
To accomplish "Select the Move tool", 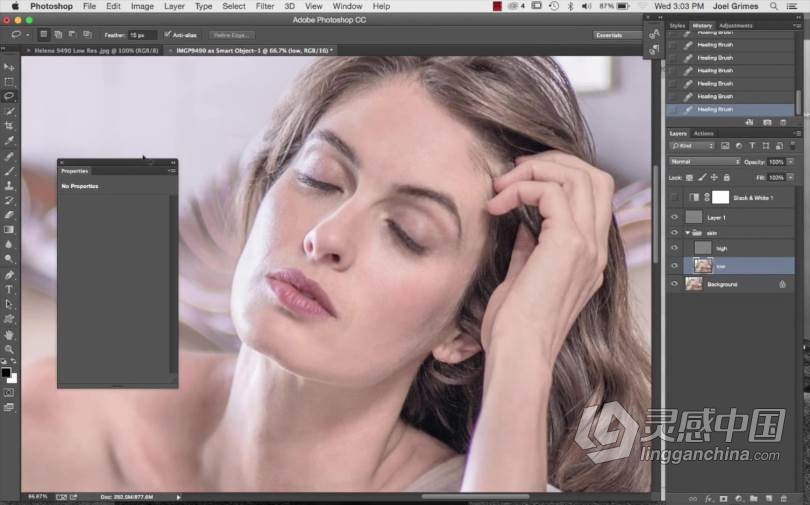I will (9, 67).
